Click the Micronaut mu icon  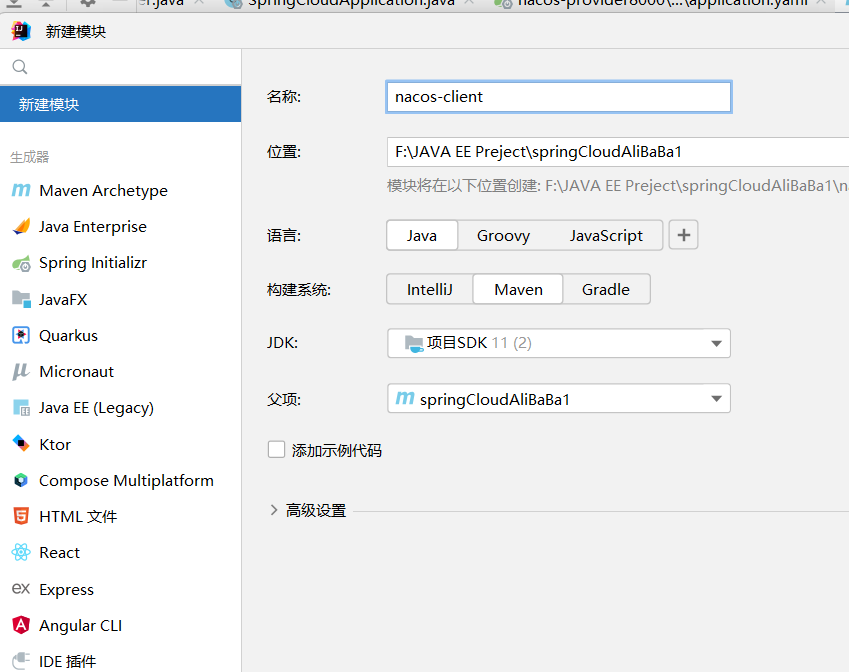coord(21,371)
